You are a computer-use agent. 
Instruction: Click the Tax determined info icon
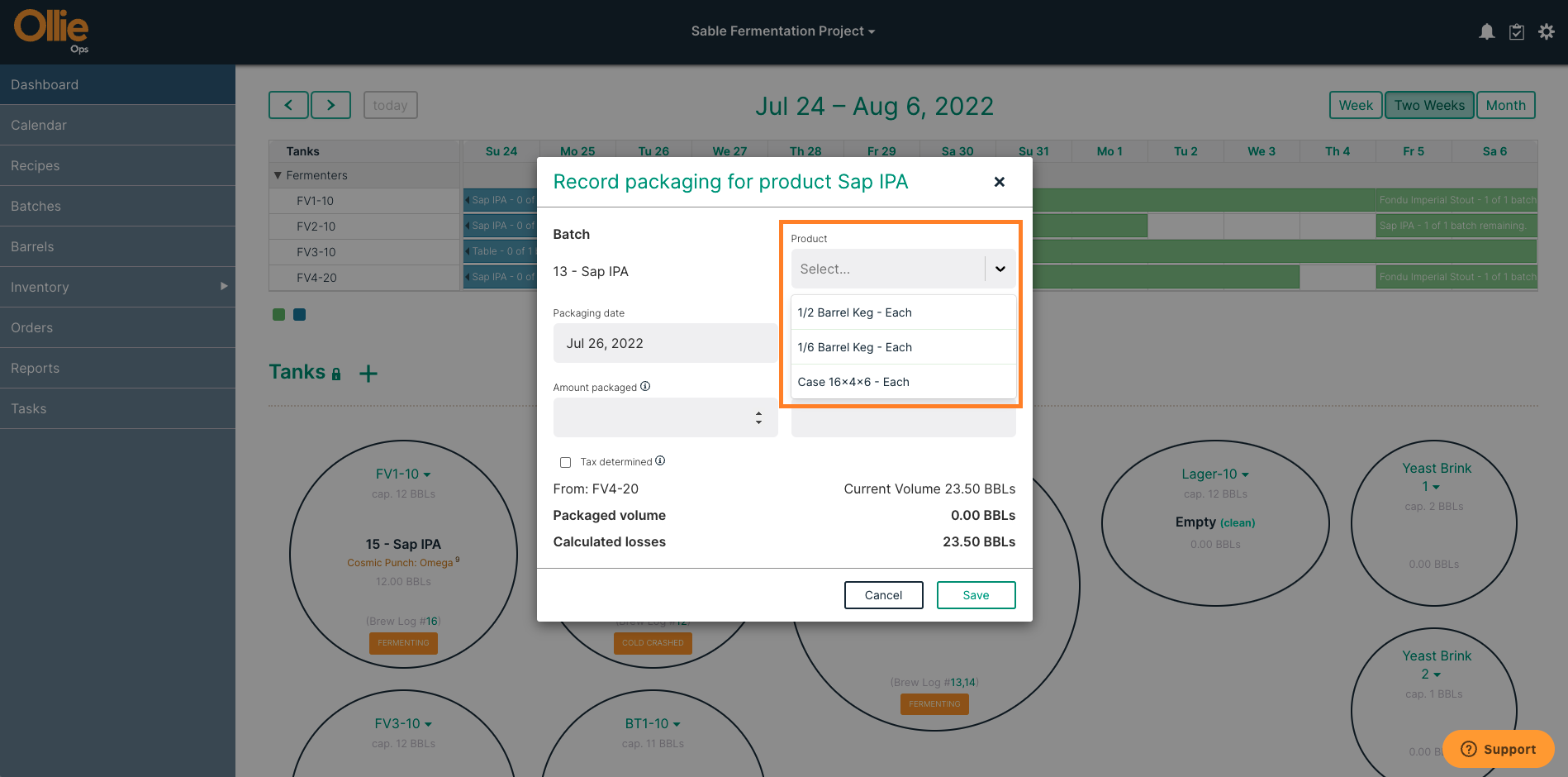(660, 460)
